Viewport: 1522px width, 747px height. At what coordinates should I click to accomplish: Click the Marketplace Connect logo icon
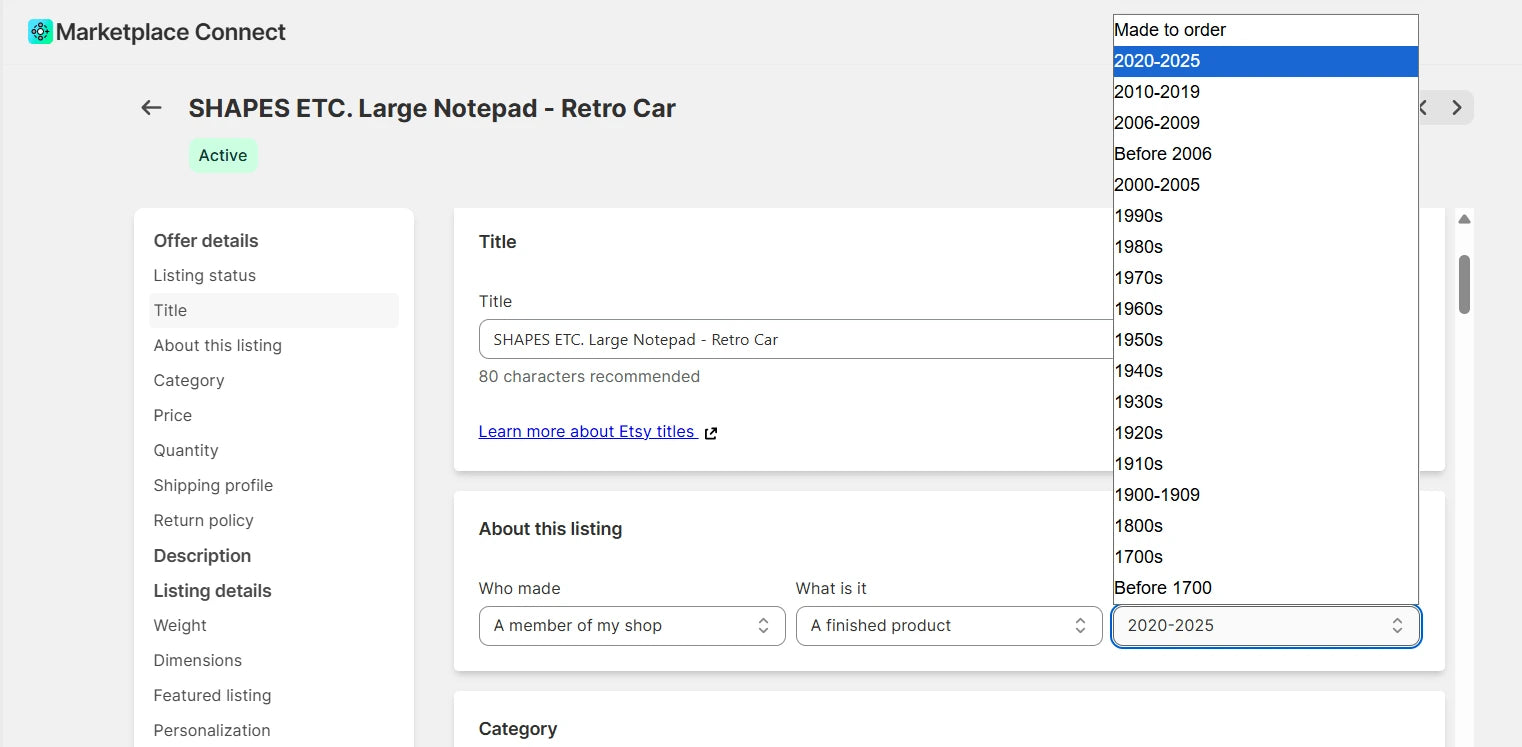pos(40,32)
